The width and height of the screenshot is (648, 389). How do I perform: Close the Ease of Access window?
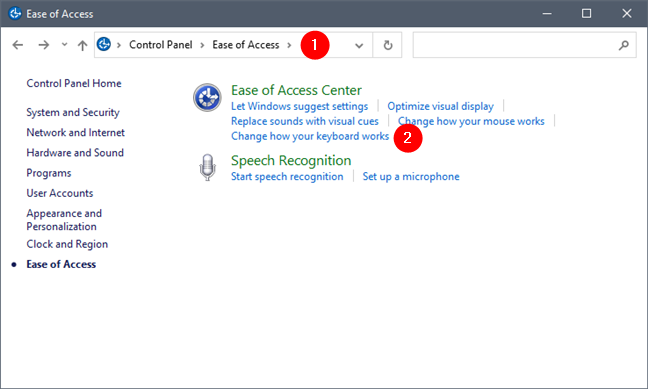(x=627, y=14)
